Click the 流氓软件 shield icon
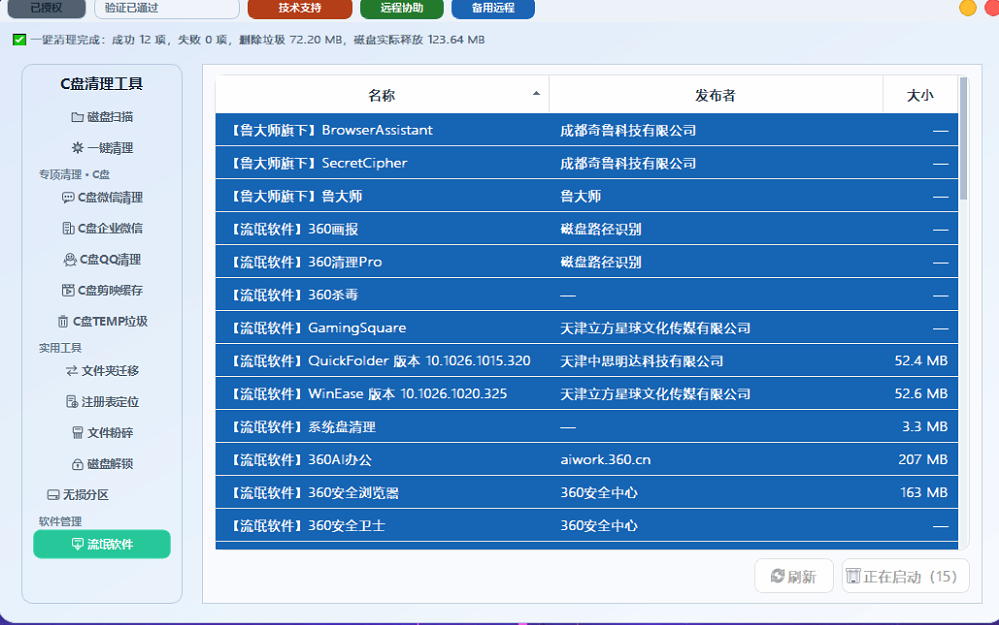Screen dimensions: 999x625 pos(77,544)
